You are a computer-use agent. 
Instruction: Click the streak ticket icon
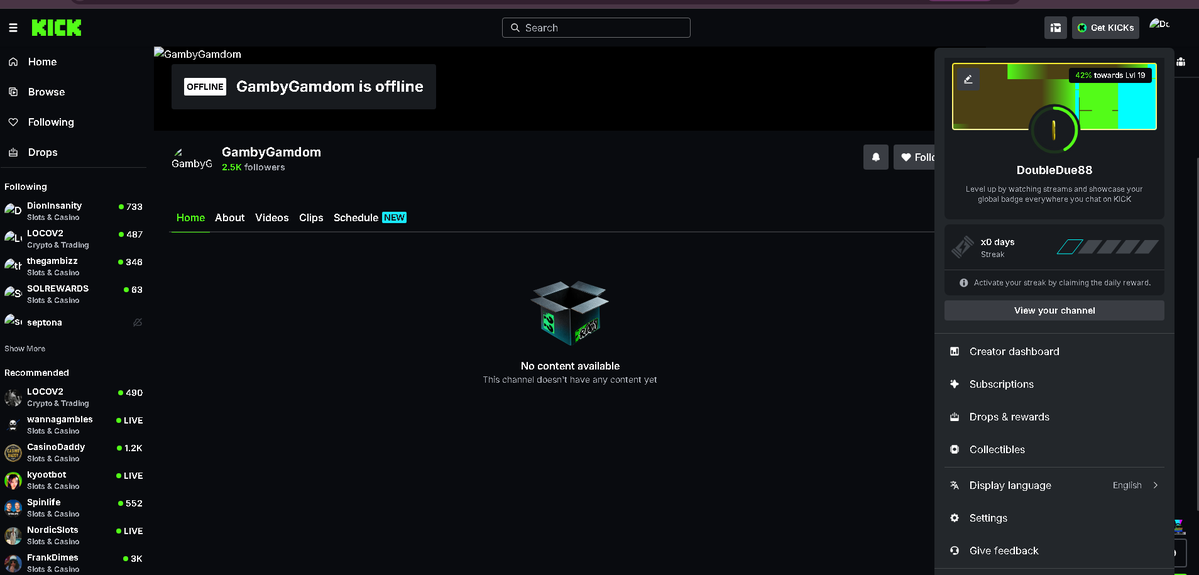963,247
